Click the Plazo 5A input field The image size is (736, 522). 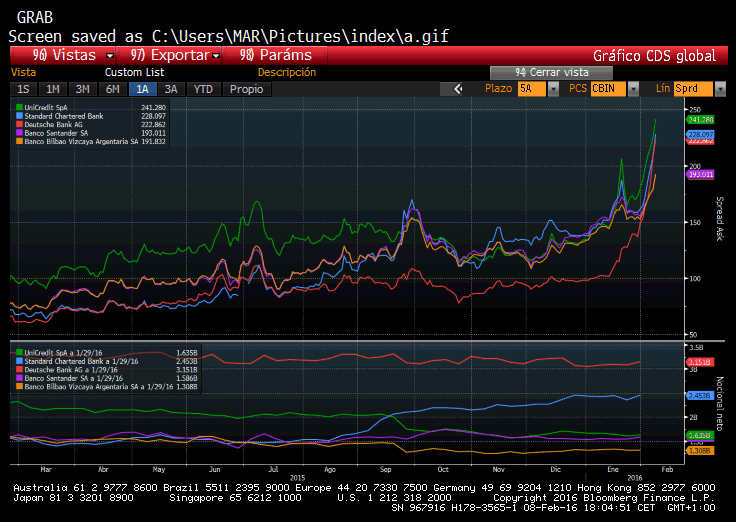pos(531,89)
